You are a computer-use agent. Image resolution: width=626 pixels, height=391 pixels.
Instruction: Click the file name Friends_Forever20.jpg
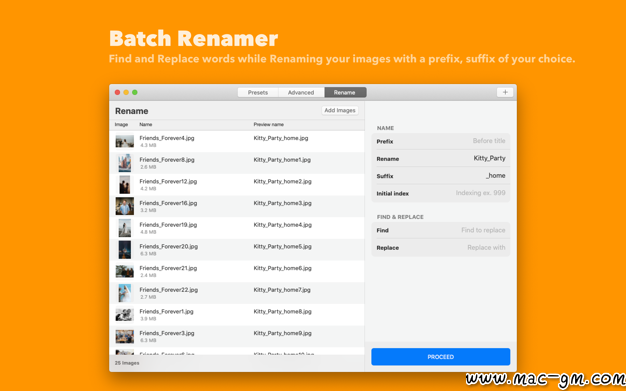[x=168, y=246]
